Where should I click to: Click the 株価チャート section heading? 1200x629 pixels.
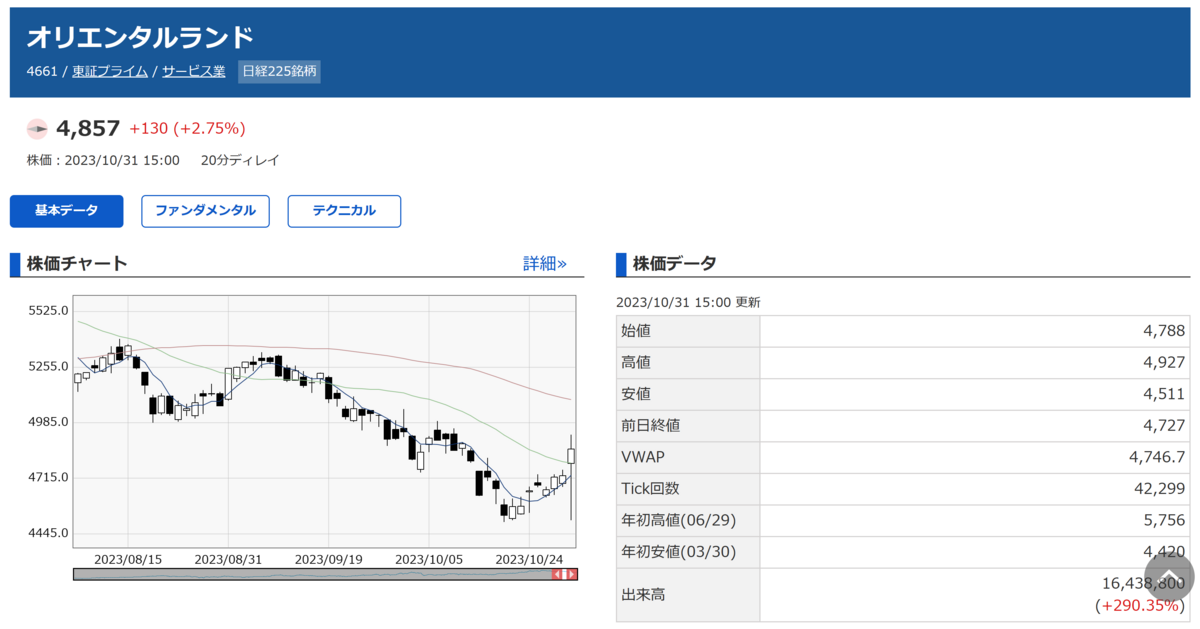tap(77, 264)
